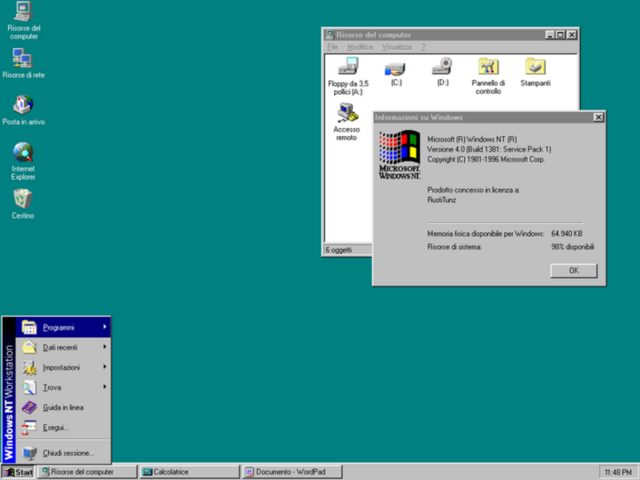Select Accesso remoto icon
Screen dimensions: 640x480
pos(347,122)
